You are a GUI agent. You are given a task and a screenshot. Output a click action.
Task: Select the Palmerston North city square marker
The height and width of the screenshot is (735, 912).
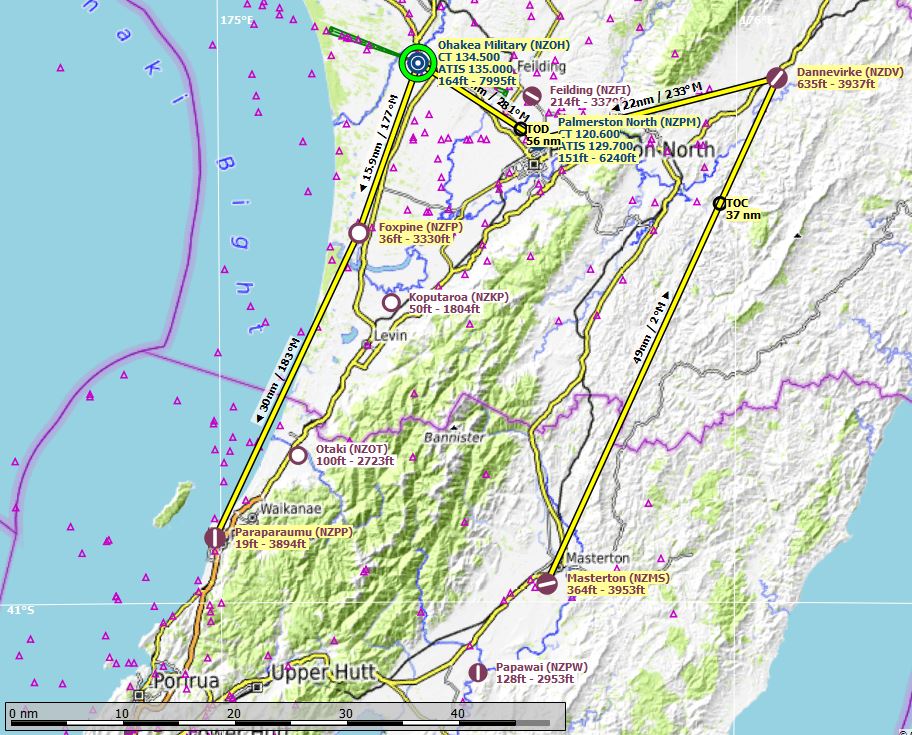[x=534, y=165]
